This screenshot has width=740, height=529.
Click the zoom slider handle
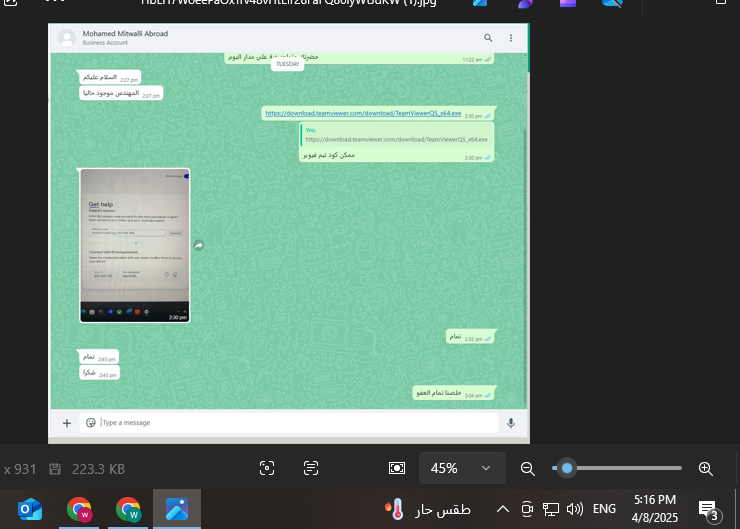coord(567,468)
